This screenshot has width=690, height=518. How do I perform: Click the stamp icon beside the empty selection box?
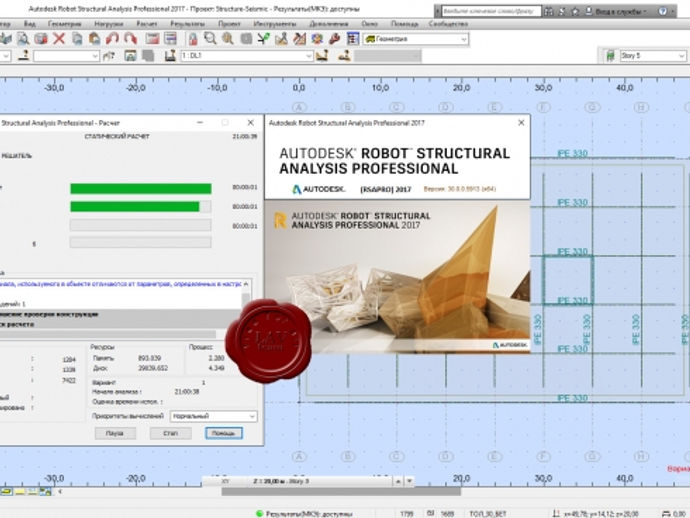[23, 56]
